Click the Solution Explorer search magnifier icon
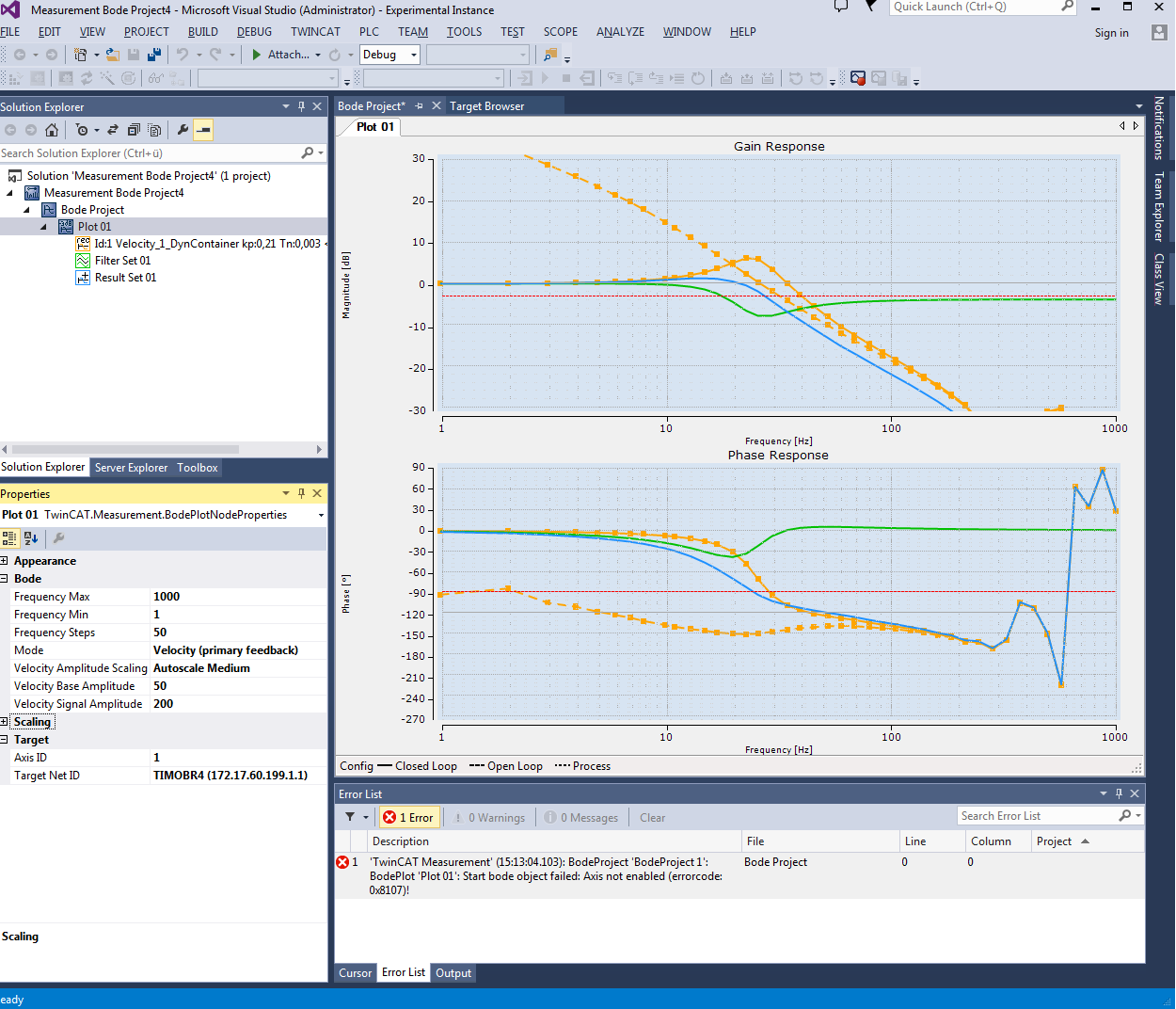This screenshot has width=1176, height=1009. coord(307,152)
